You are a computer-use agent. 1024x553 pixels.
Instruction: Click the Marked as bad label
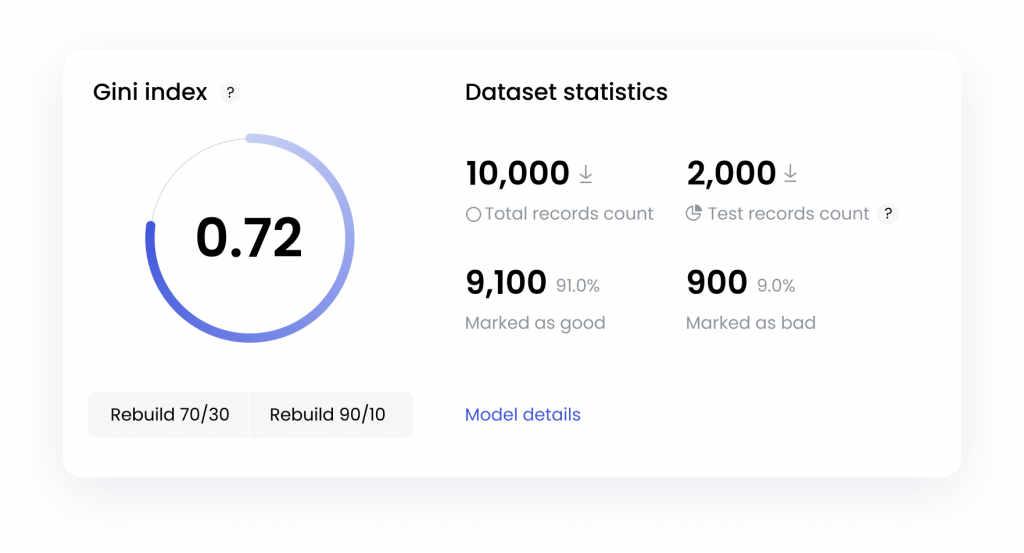pos(750,323)
